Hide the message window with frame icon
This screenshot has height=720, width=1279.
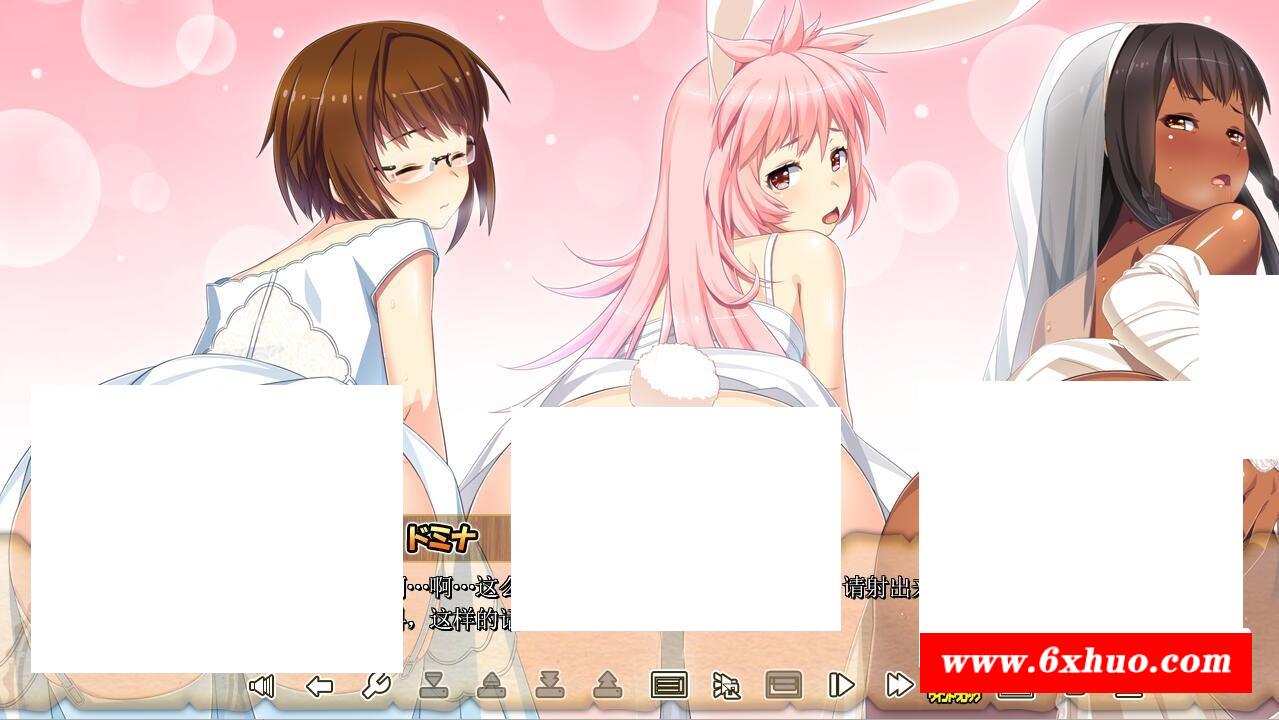[x=784, y=685]
